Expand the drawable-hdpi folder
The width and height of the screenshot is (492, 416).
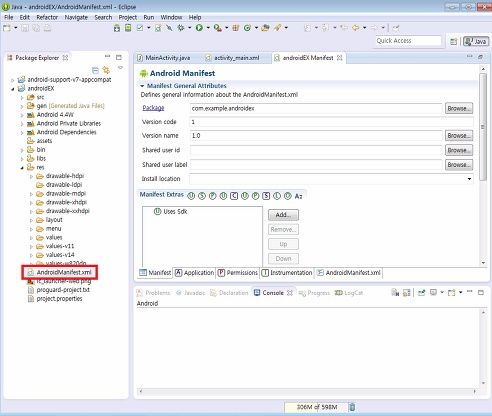(31, 176)
